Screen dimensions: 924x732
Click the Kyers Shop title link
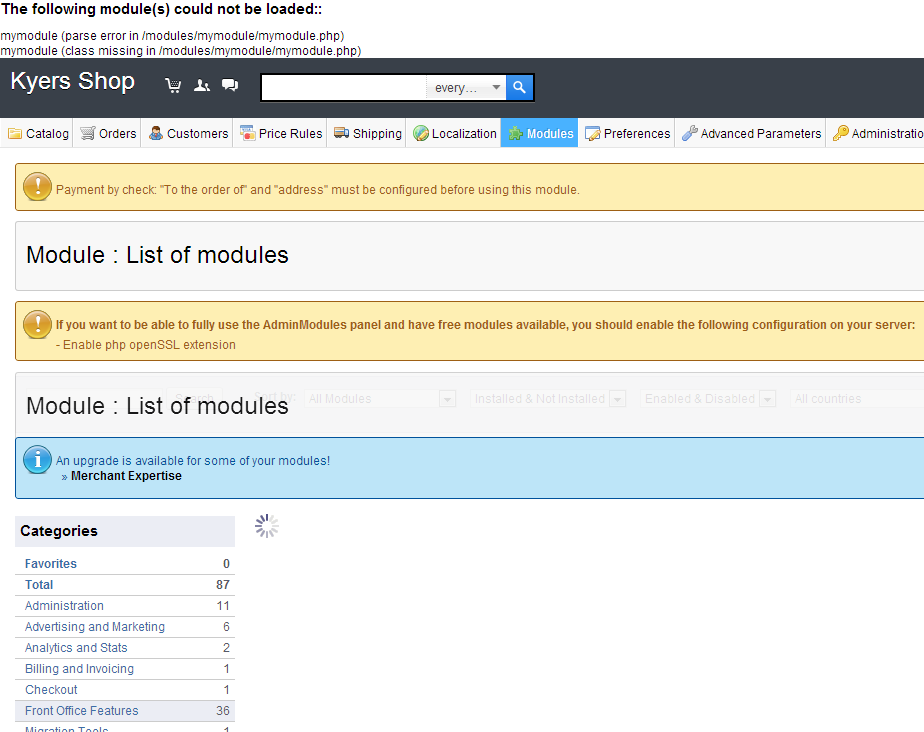click(72, 81)
